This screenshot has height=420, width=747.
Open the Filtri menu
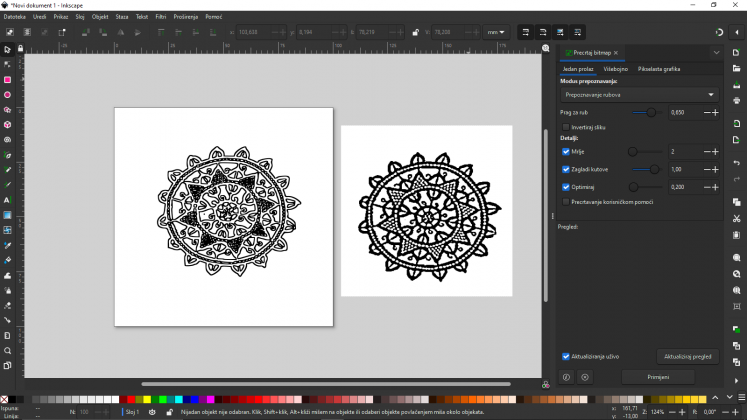pos(161,17)
